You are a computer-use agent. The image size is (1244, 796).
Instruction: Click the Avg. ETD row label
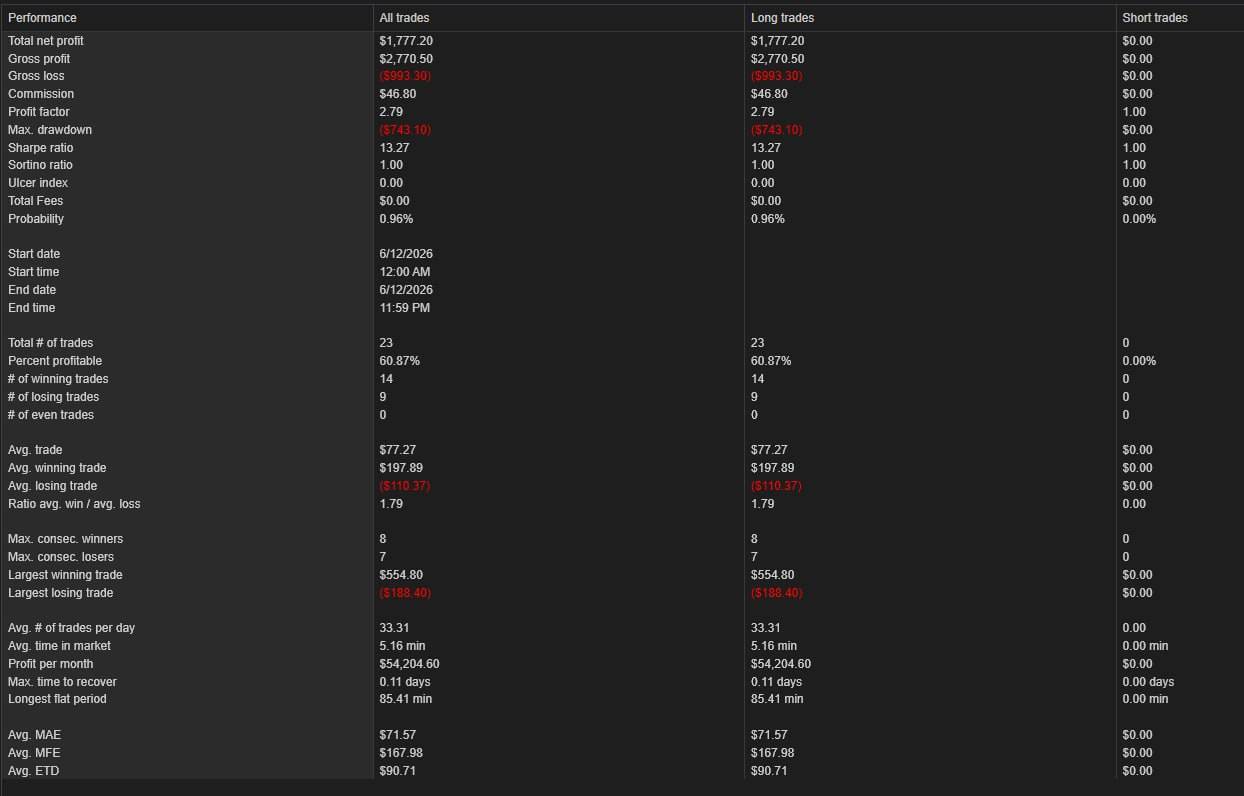34,771
